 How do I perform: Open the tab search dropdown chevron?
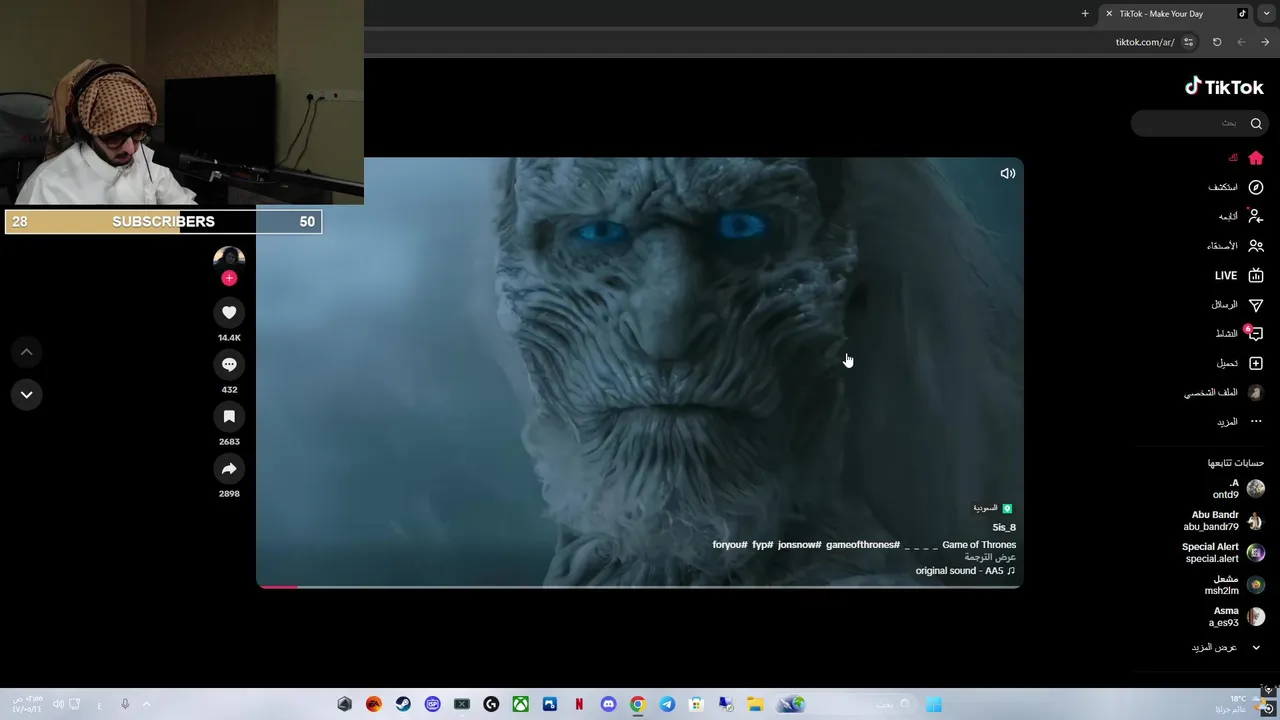click(x=1267, y=14)
